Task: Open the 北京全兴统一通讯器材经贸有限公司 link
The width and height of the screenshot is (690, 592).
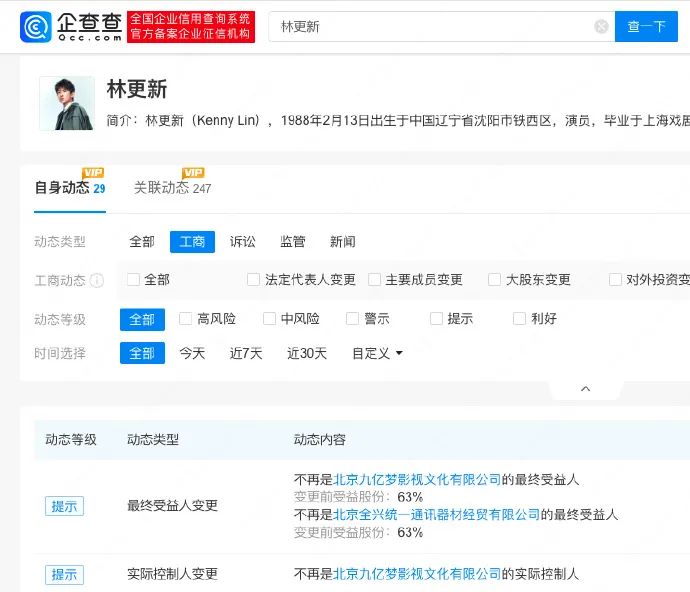Action: point(437,515)
